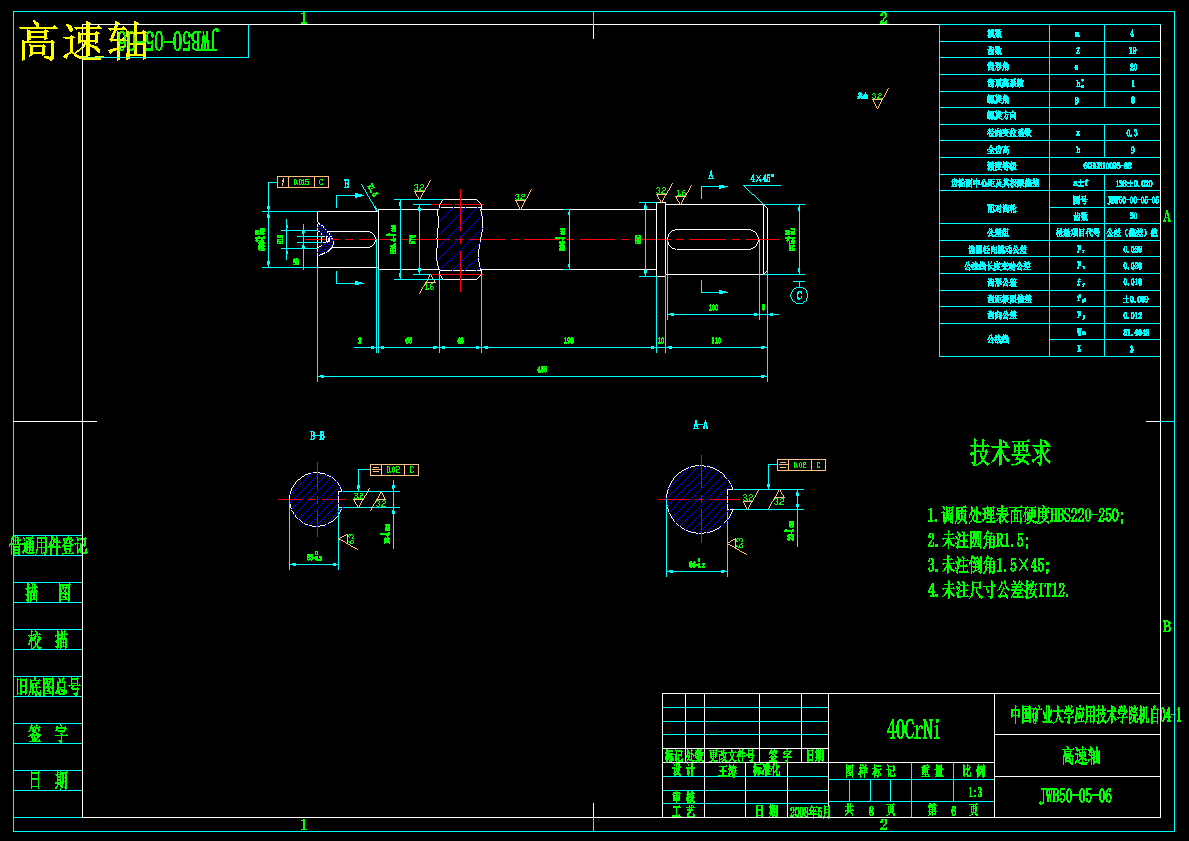
Task: Select the "技术要求" heading
Action: pyautogui.click(x=1011, y=453)
